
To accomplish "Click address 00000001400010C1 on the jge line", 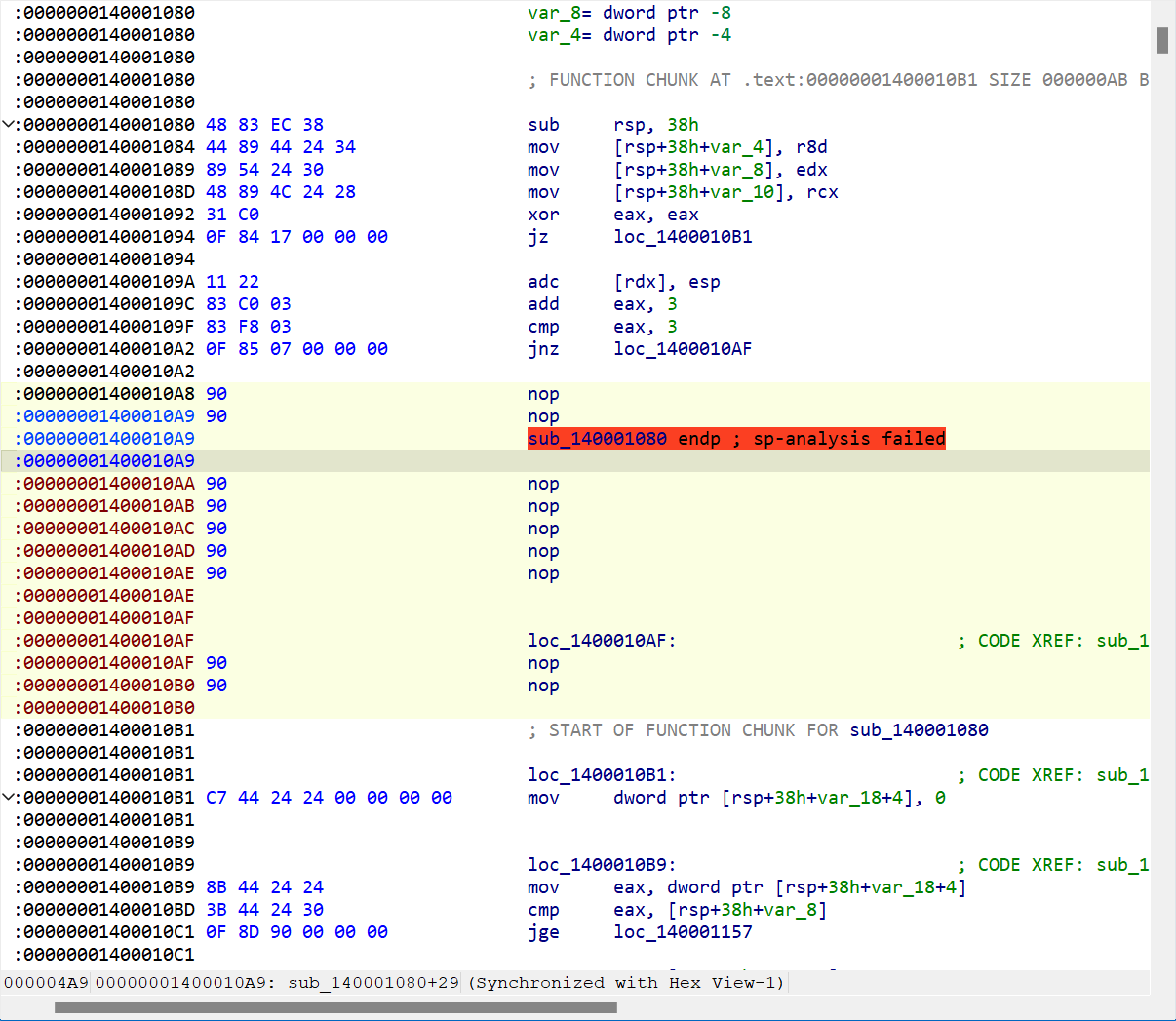I will point(108,932).
